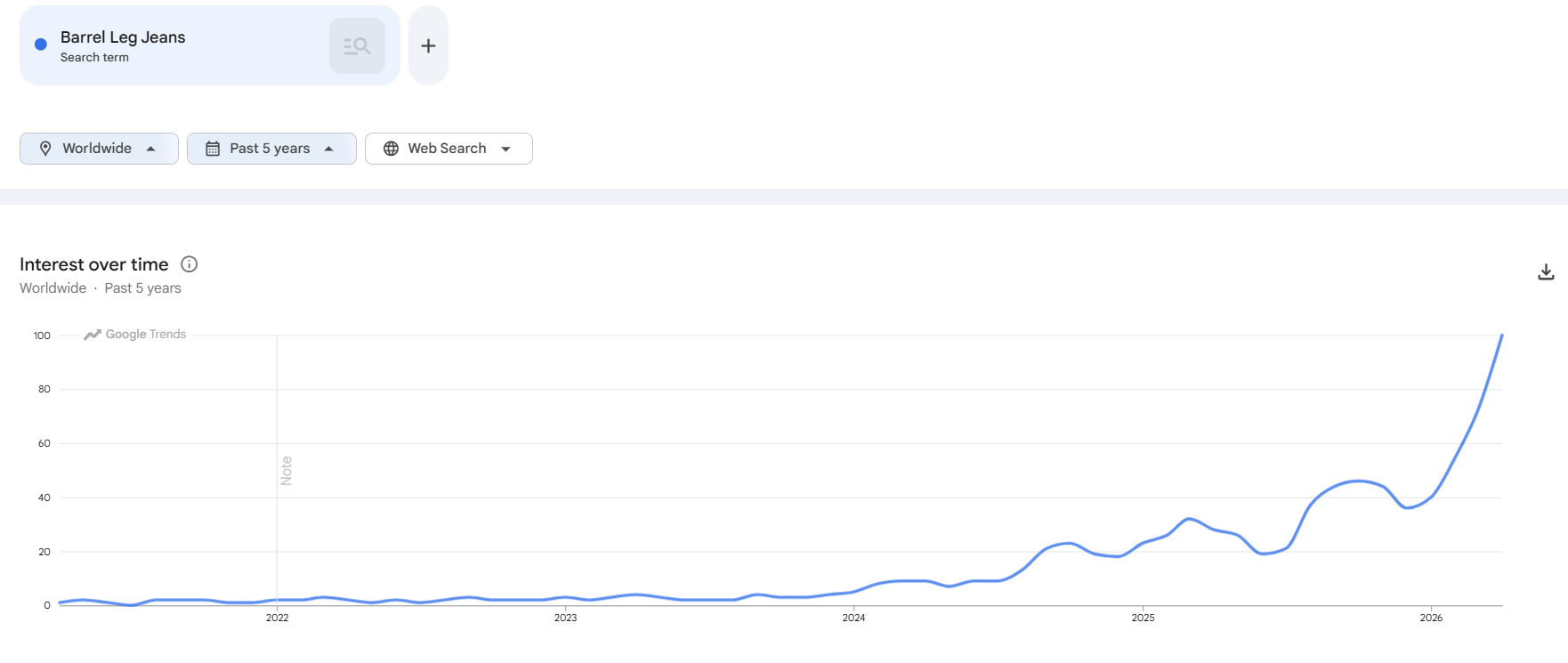
Task: Edit the Barrel Leg Jeans search term
Action: click(x=123, y=37)
